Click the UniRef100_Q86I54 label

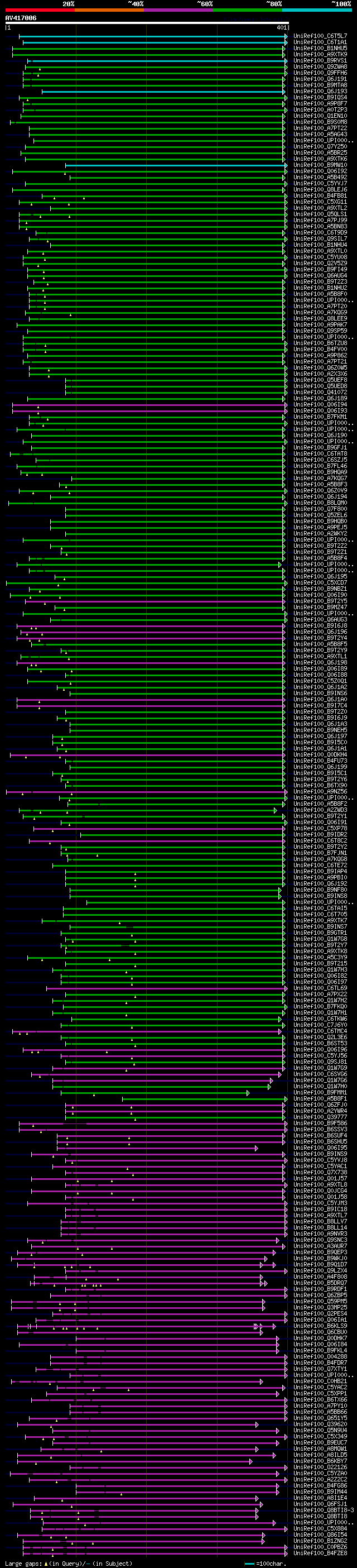coord(321,1534)
